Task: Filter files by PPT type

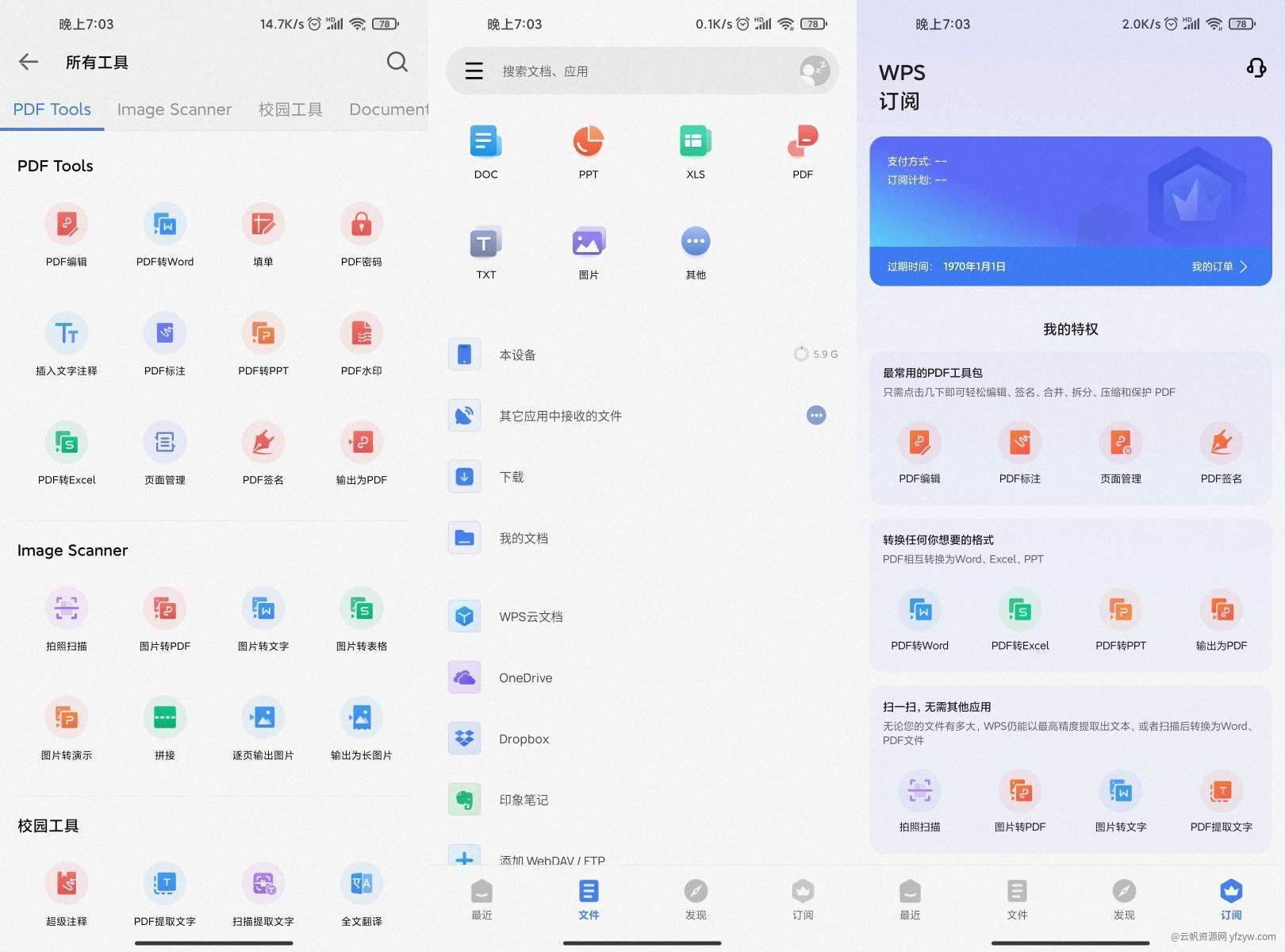Action: click(x=589, y=152)
